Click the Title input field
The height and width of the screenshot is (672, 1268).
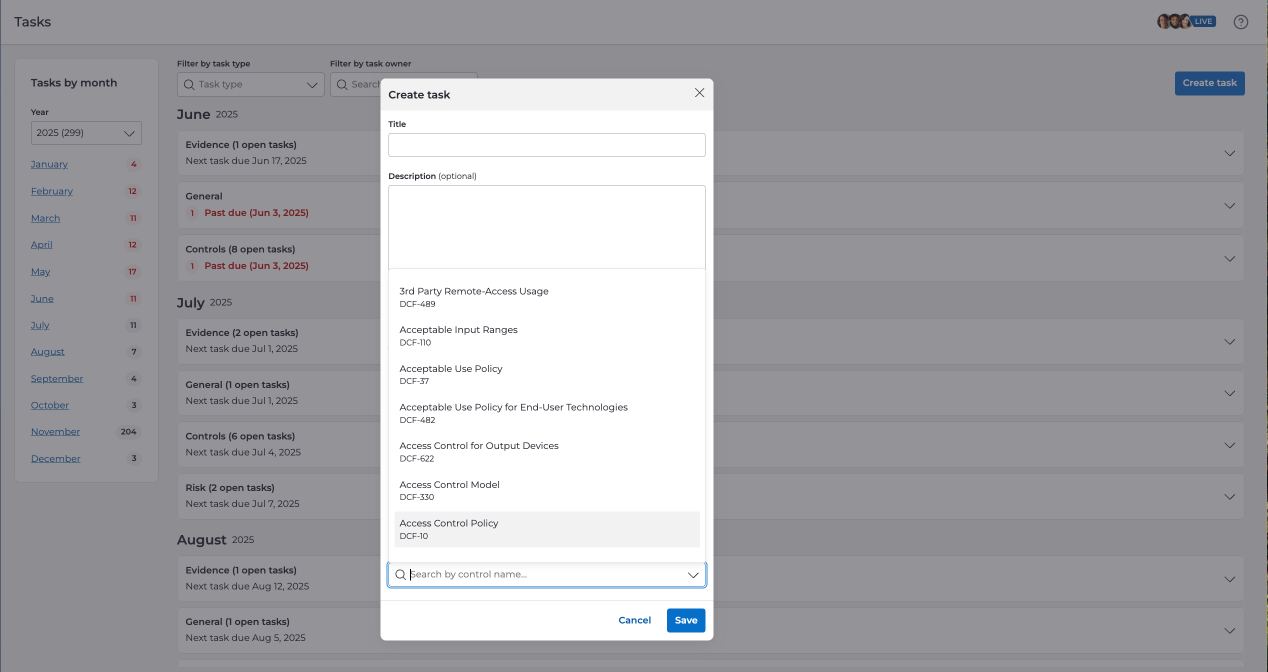(547, 145)
